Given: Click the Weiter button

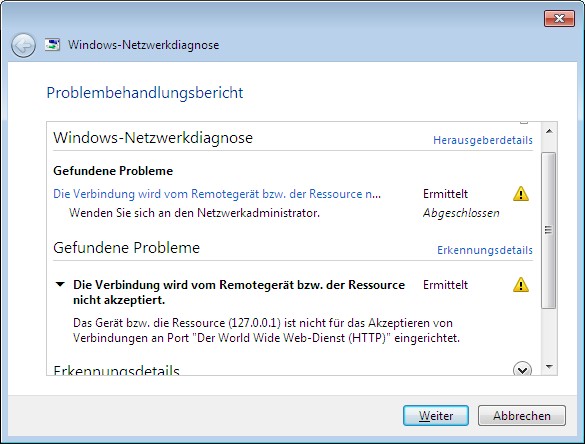Looking at the screenshot, I should tap(436, 416).
